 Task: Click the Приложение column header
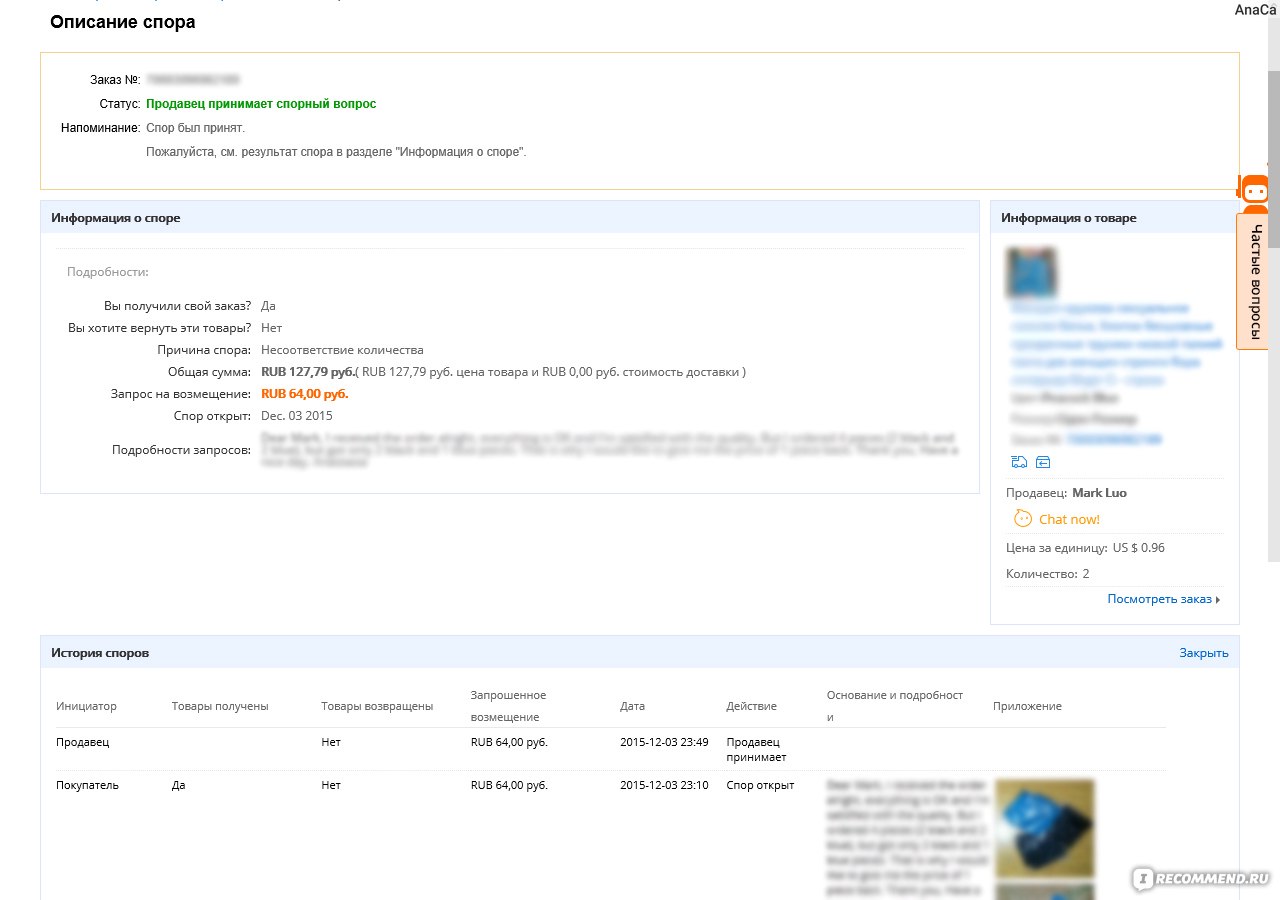(x=1027, y=706)
